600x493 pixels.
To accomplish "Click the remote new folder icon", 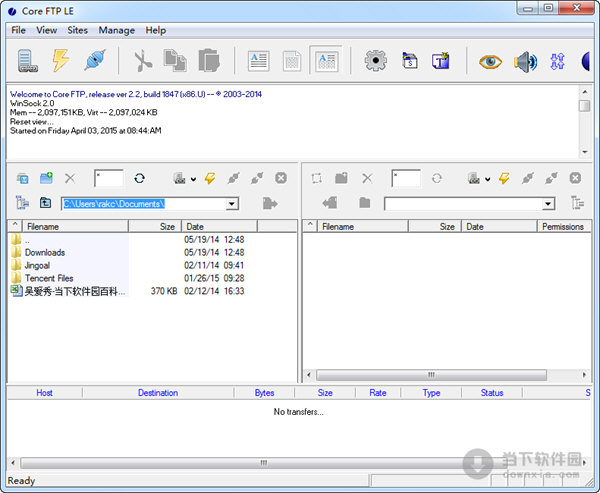I will point(341,178).
